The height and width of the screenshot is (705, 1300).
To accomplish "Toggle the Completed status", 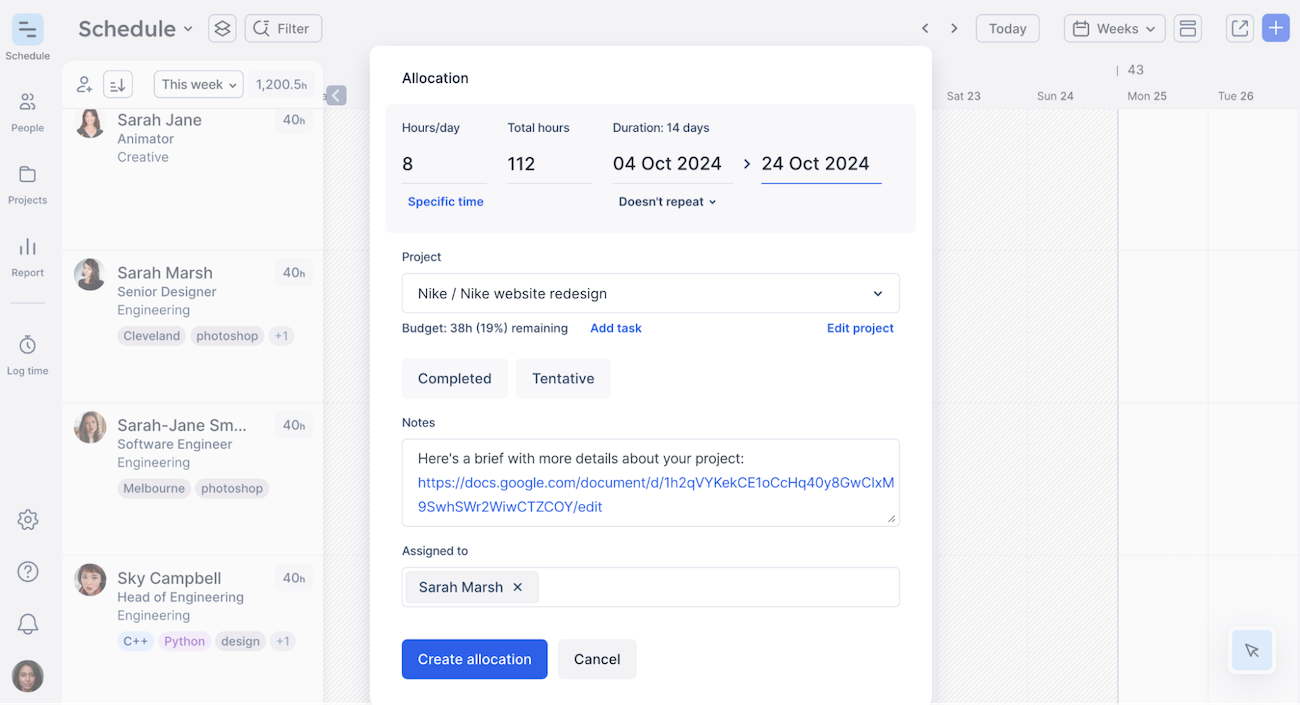I will pos(454,378).
